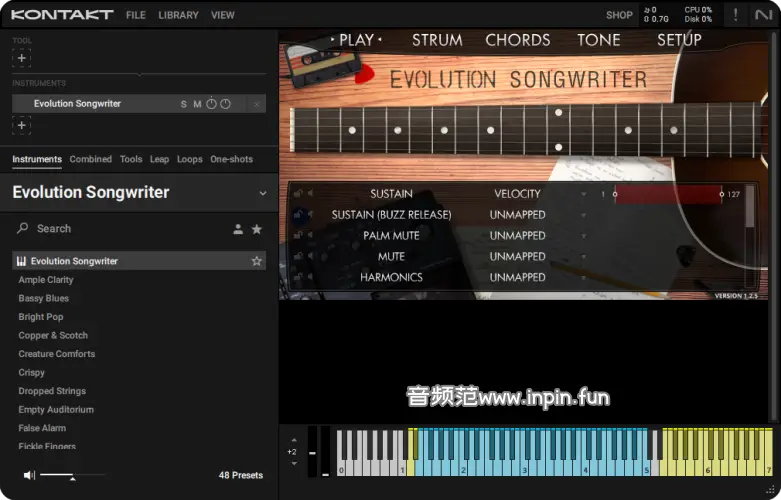
Task: Mute the Evolution Songwriter instrument
Action: [x=197, y=104]
